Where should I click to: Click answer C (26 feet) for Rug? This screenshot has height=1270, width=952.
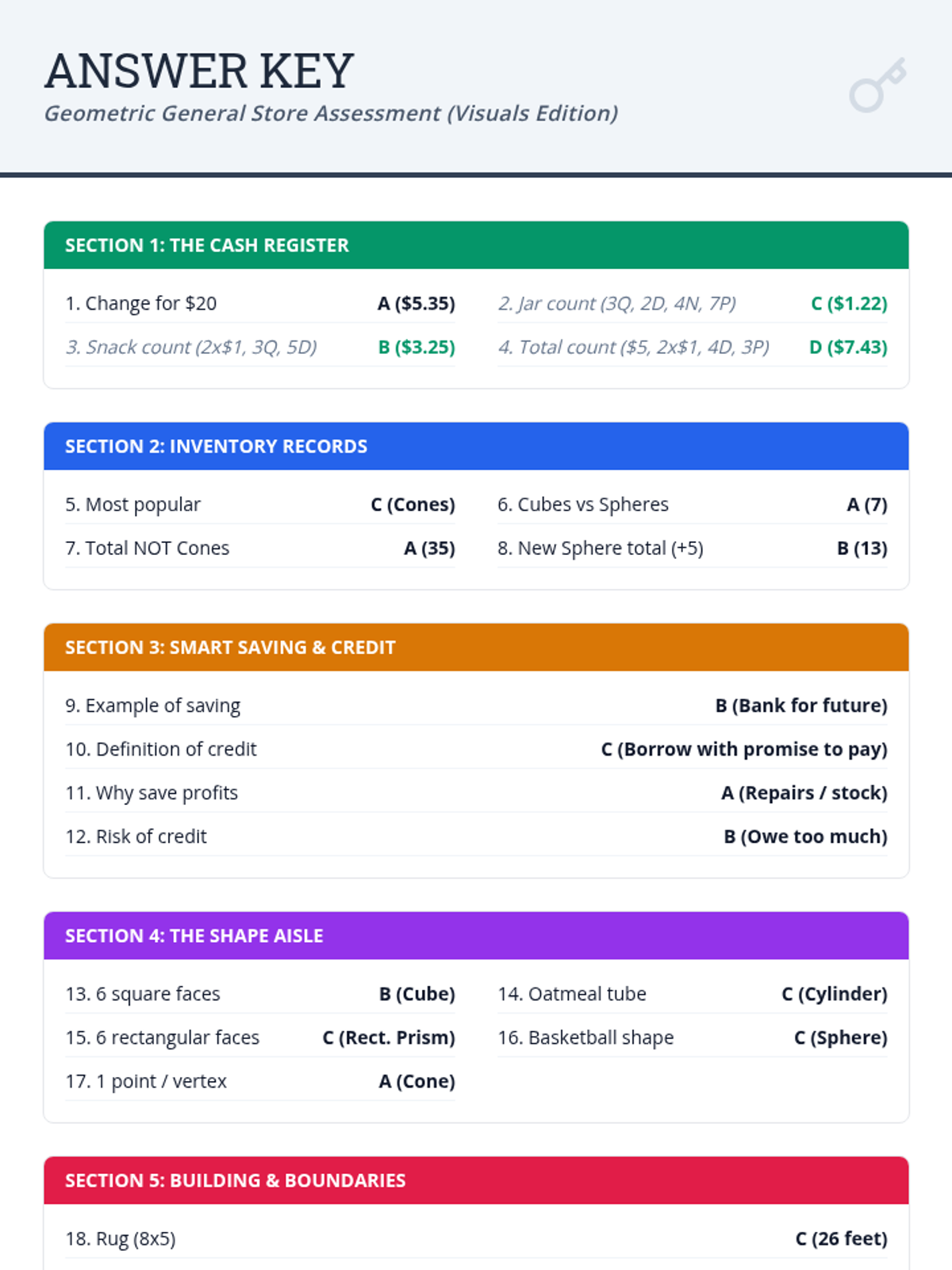click(841, 1238)
